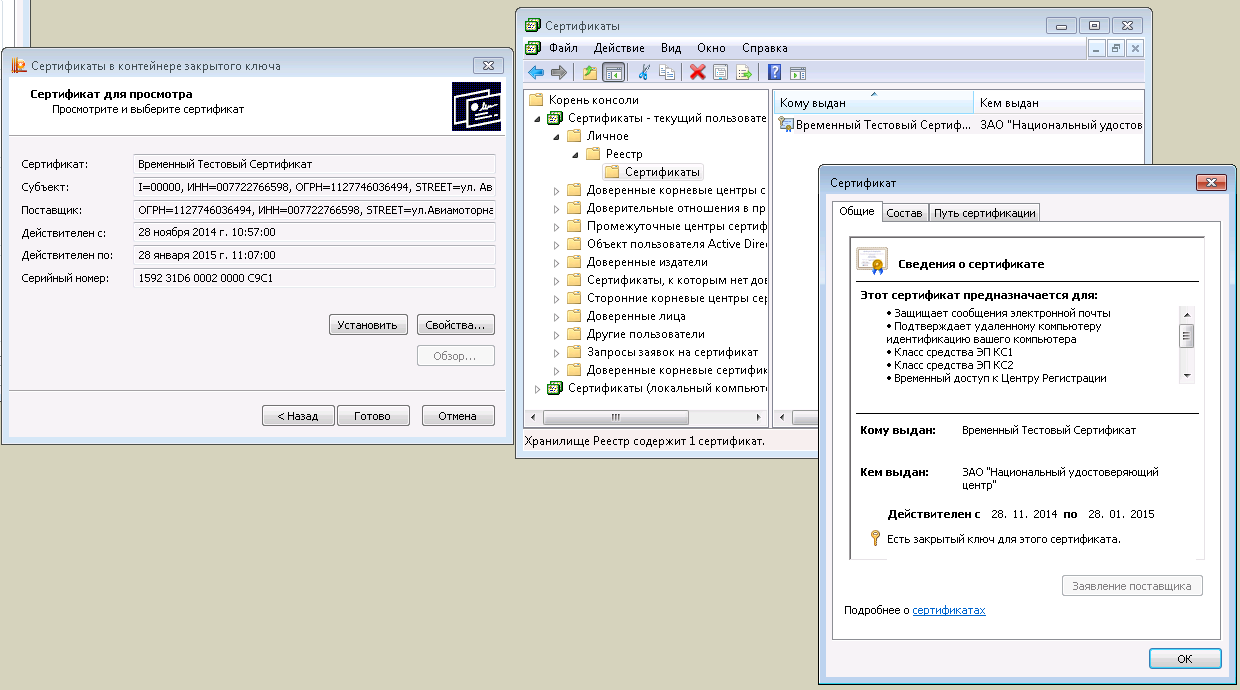Click the red Delete X icon
Screen dimensions: 1240x690
pyautogui.click(x=697, y=72)
